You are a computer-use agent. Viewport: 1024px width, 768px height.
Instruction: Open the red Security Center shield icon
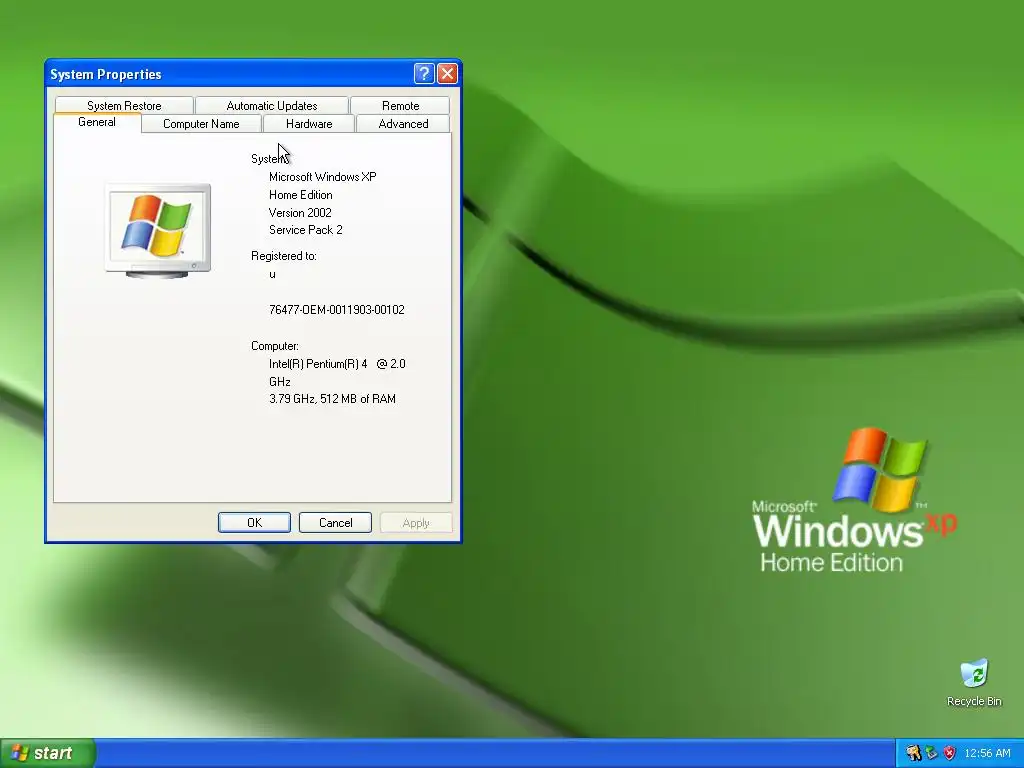pyautogui.click(x=950, y=753)
